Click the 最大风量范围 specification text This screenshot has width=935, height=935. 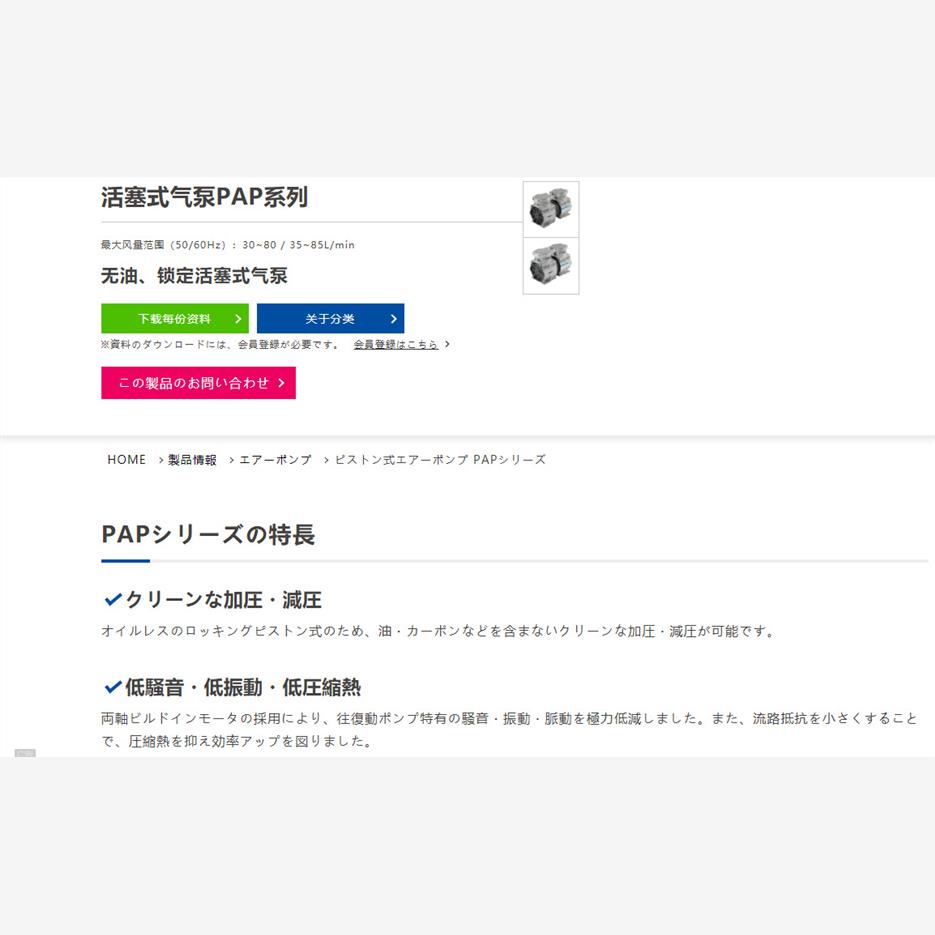point(228,245)
